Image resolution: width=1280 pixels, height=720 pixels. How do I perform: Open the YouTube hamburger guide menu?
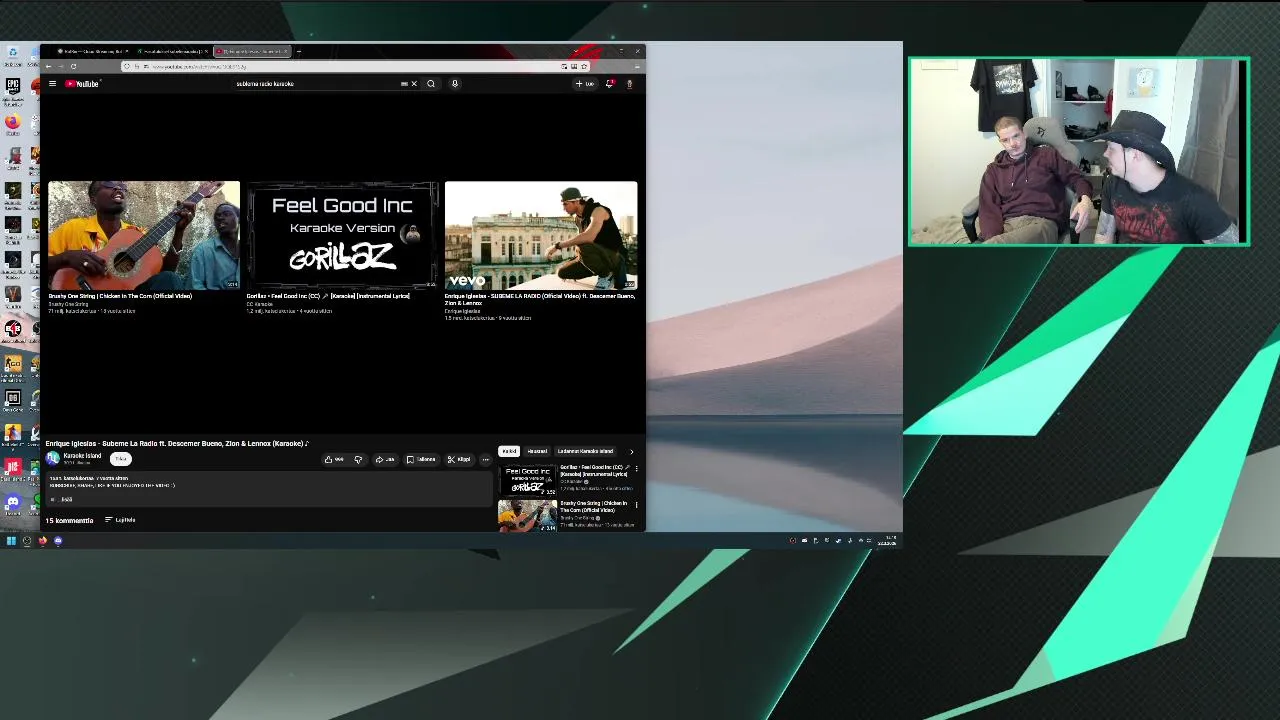coord(52,84)
